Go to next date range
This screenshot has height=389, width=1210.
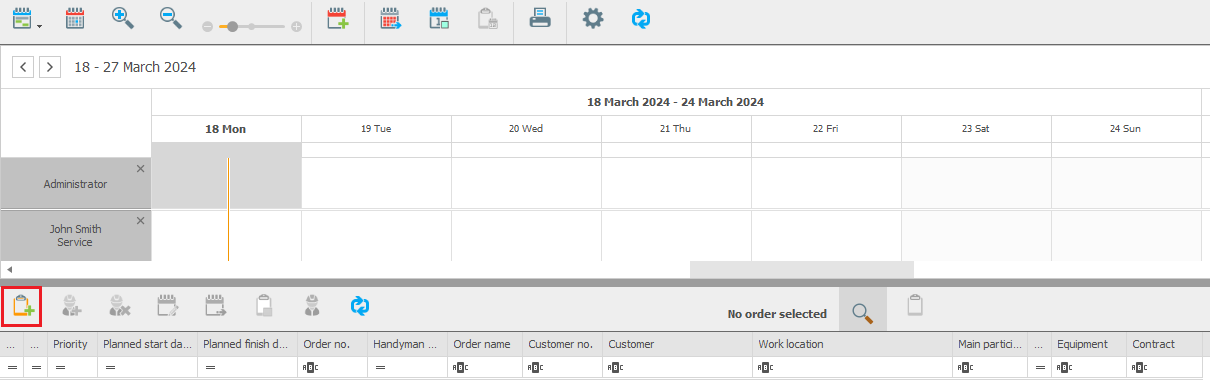50,67
